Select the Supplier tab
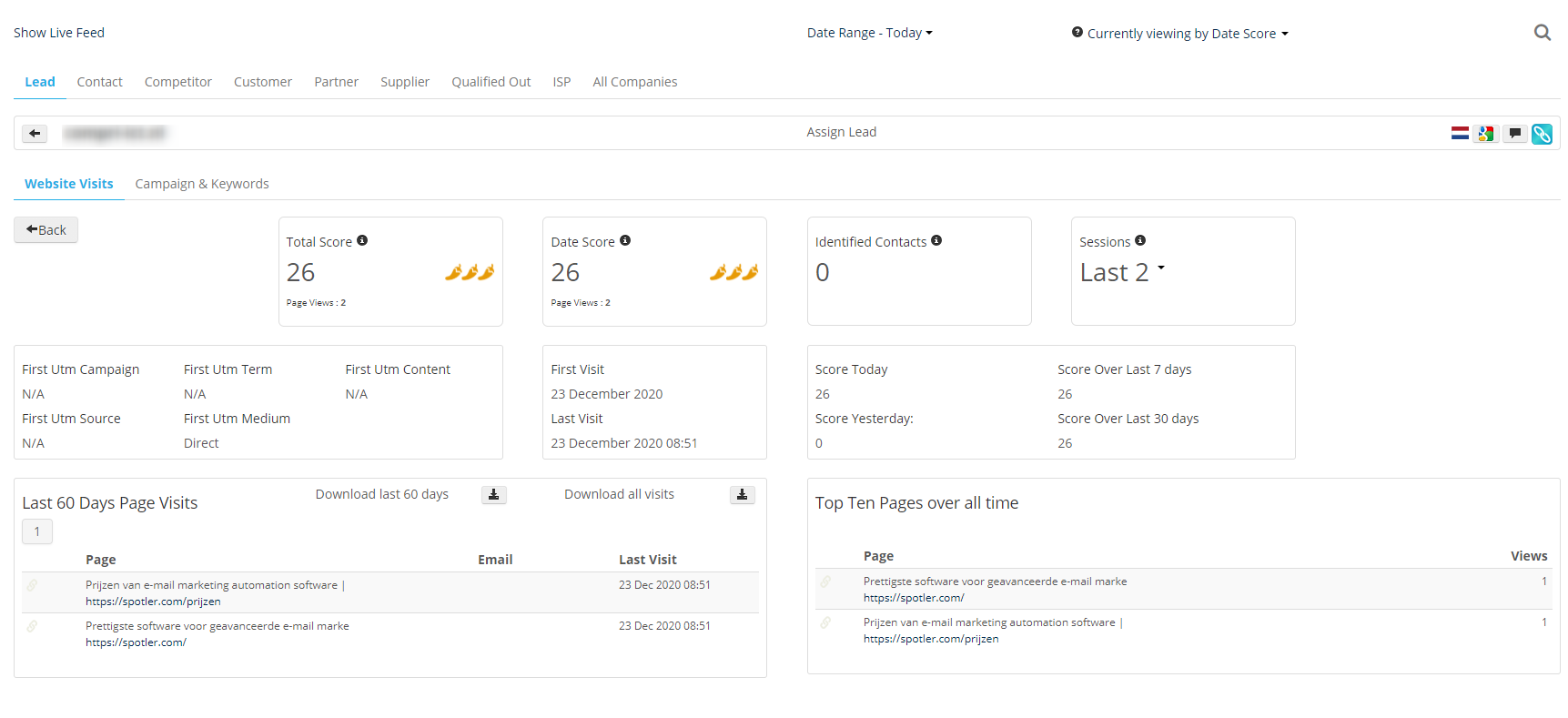The height and width of the screenshot is (718, 1568). 405,82
